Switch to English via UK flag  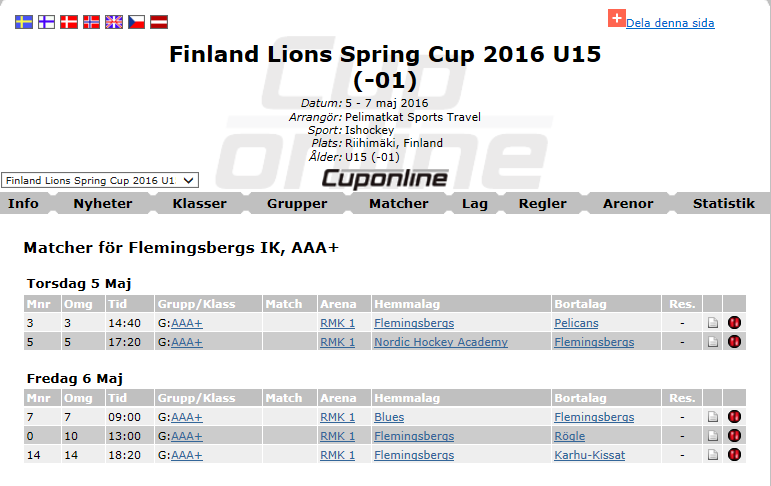pyautogui.click(x=114, y=22)
